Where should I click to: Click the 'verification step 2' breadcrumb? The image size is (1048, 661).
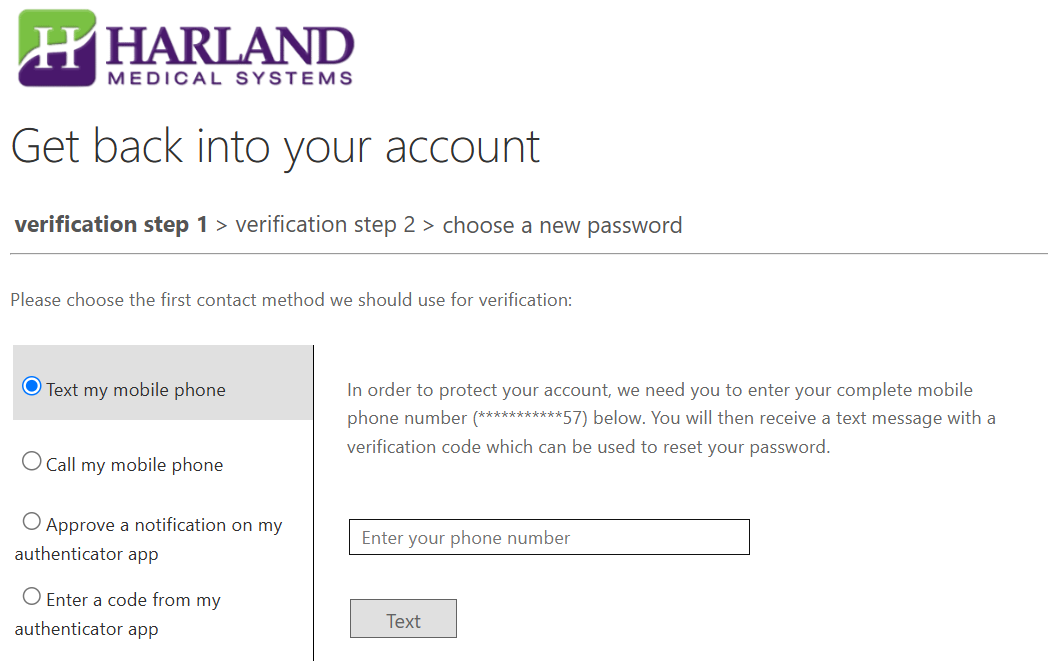[325, 225]
